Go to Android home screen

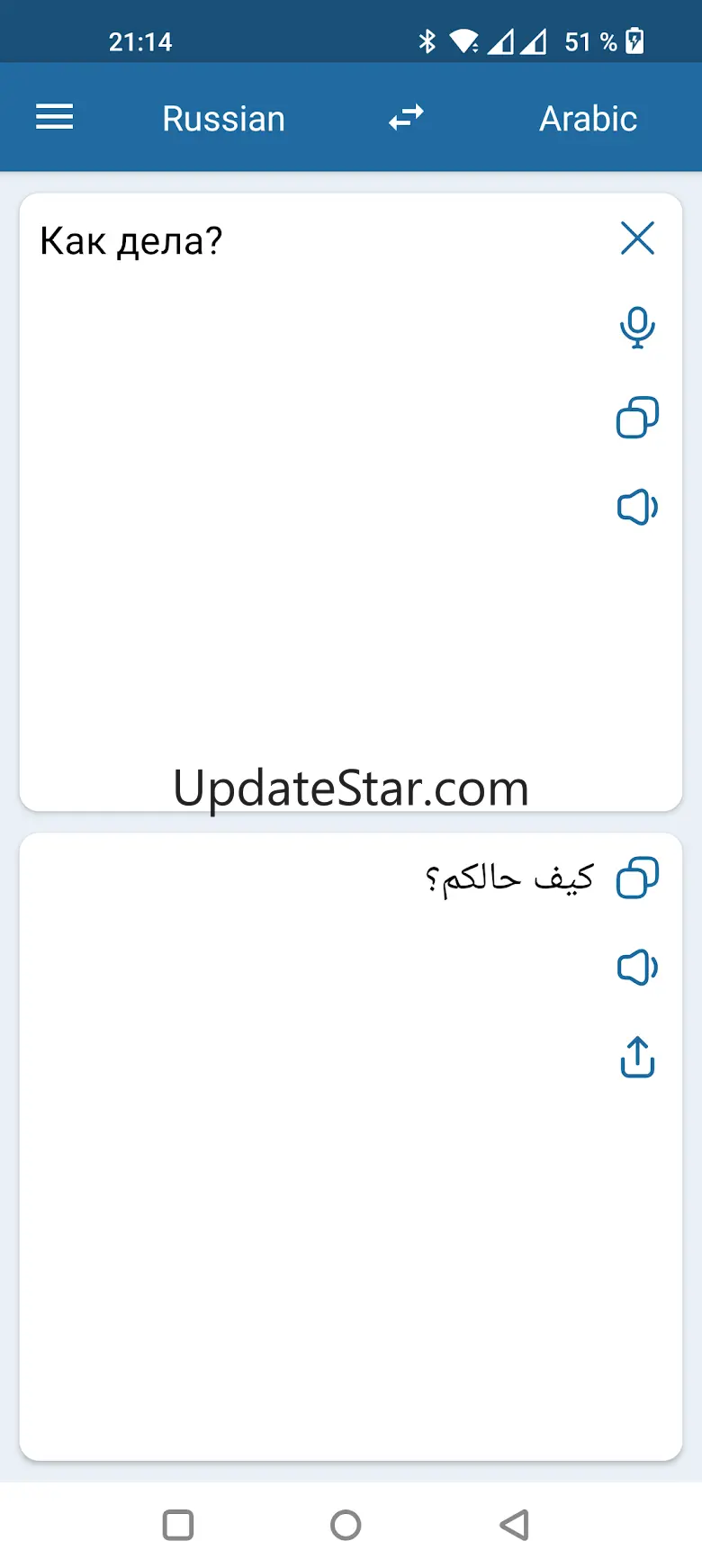pos(346,1525)
